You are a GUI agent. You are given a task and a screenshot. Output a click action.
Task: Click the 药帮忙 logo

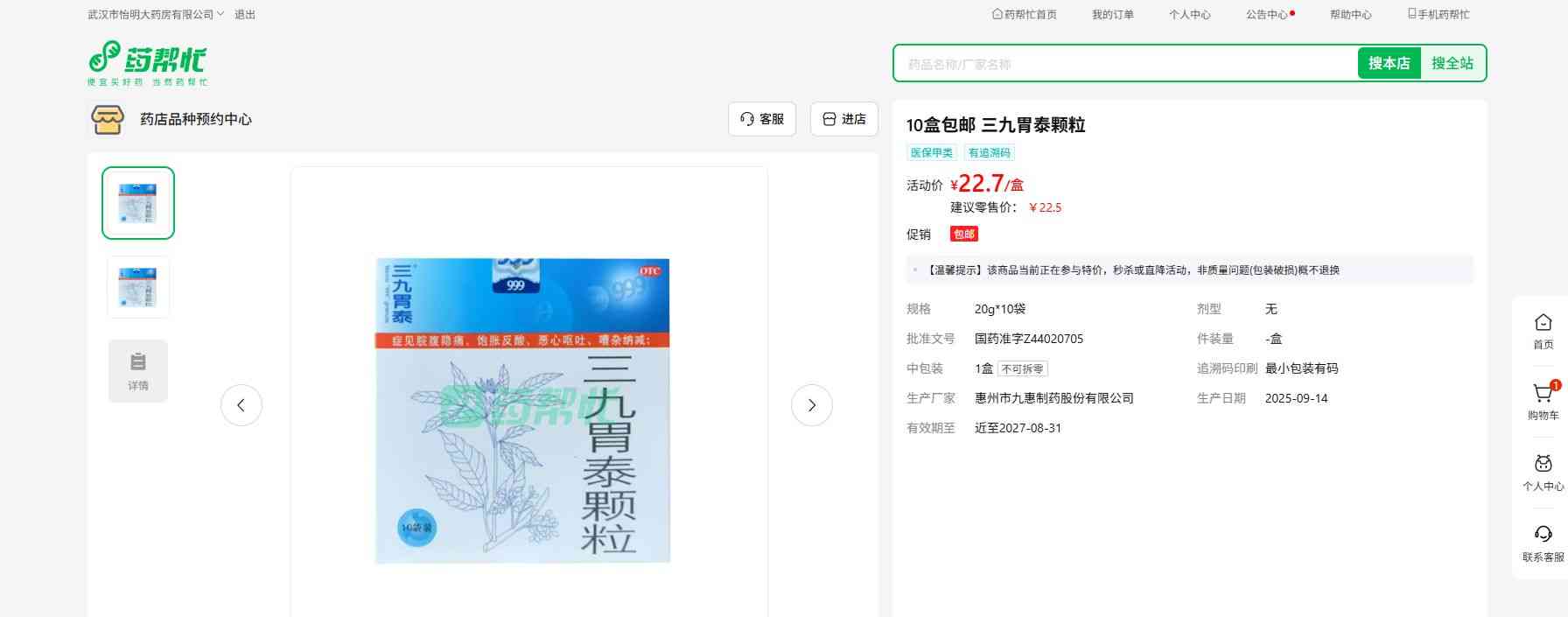click(147, 62)
